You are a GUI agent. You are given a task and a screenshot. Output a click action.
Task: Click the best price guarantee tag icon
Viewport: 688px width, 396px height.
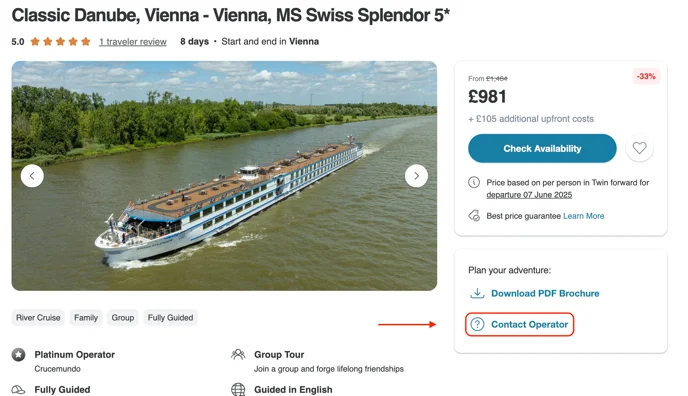(474, 216)
